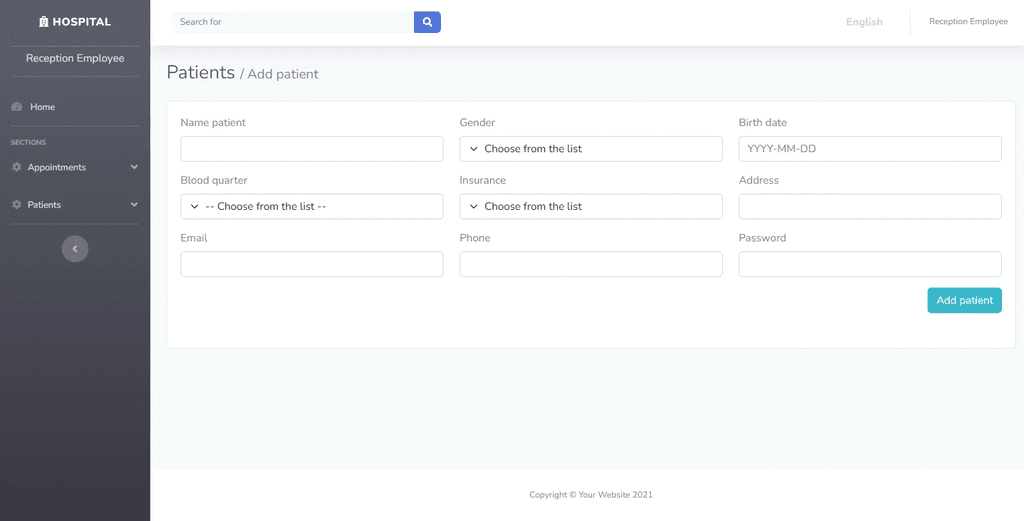This screenshot has width=1024, height=521.
Task: Click the Appointments gear icon
Action: click(17, 167)
